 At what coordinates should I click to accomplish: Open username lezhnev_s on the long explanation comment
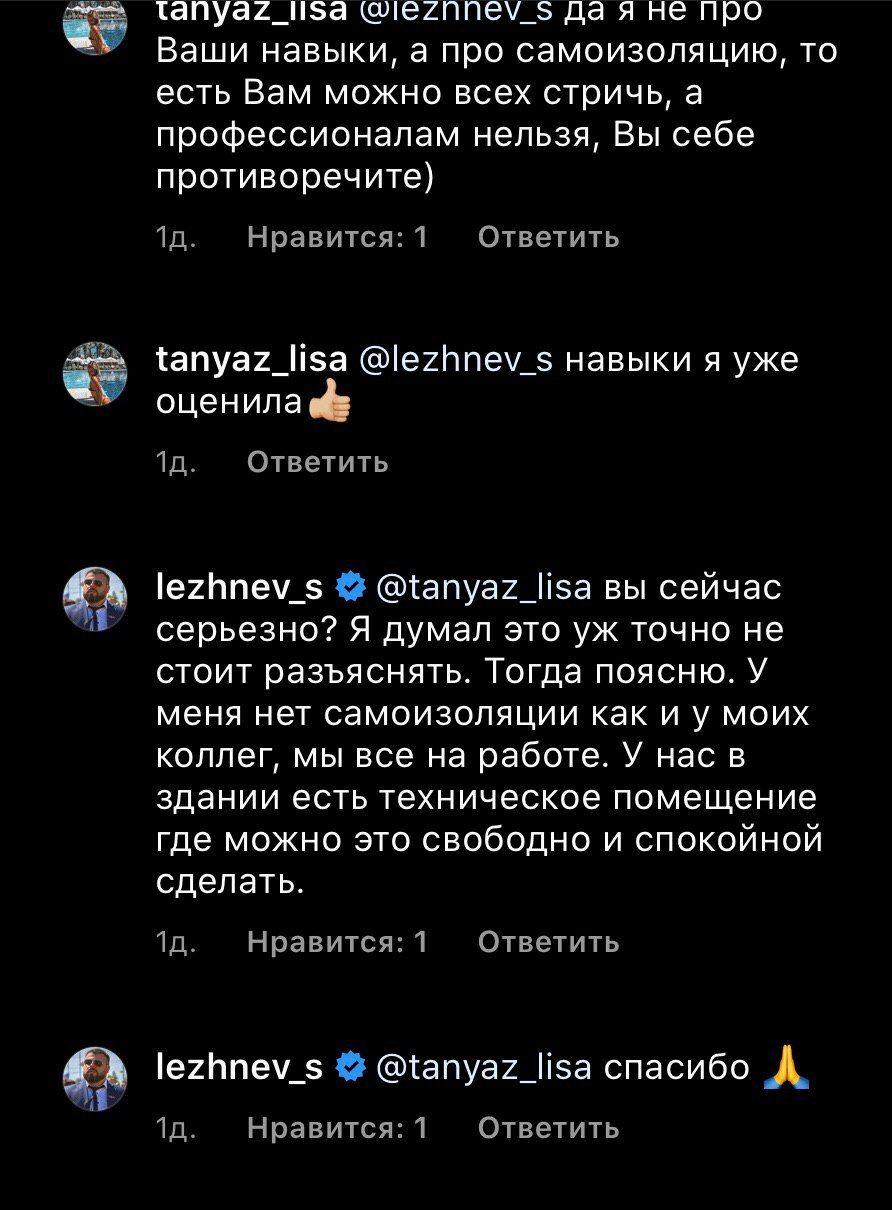240,588
